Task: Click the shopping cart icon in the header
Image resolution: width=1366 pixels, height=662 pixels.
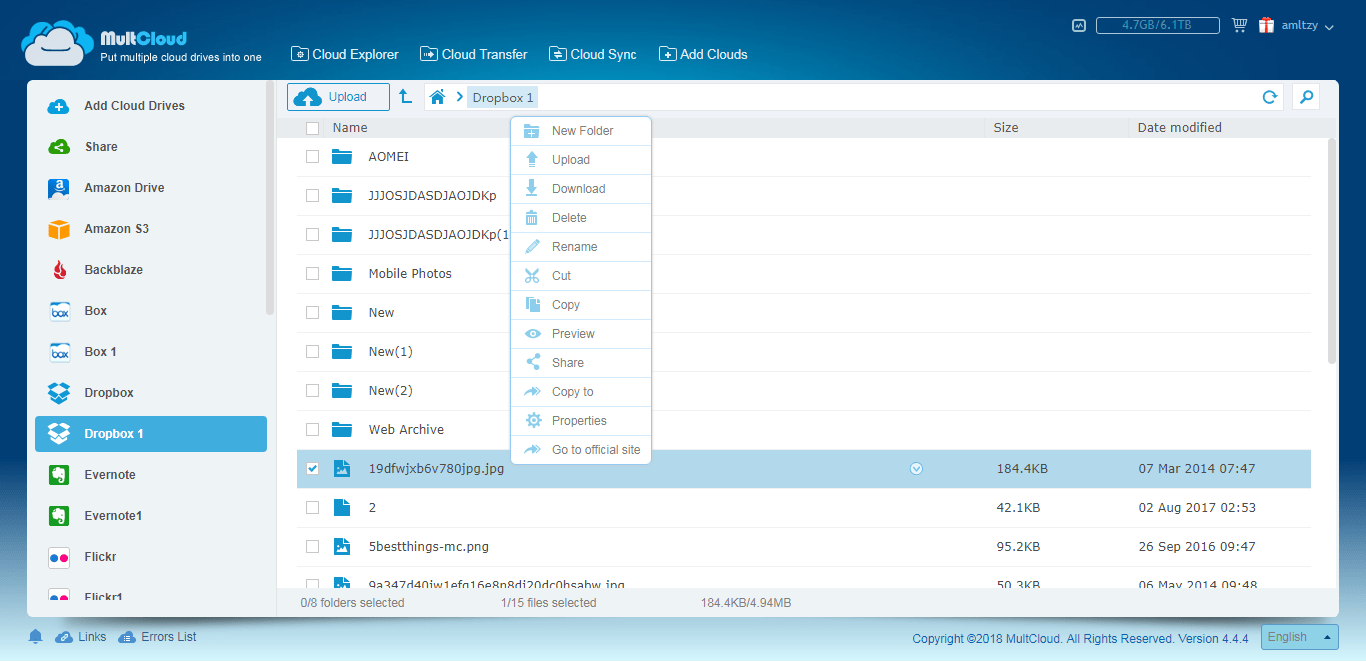Action: (1239, 24)
